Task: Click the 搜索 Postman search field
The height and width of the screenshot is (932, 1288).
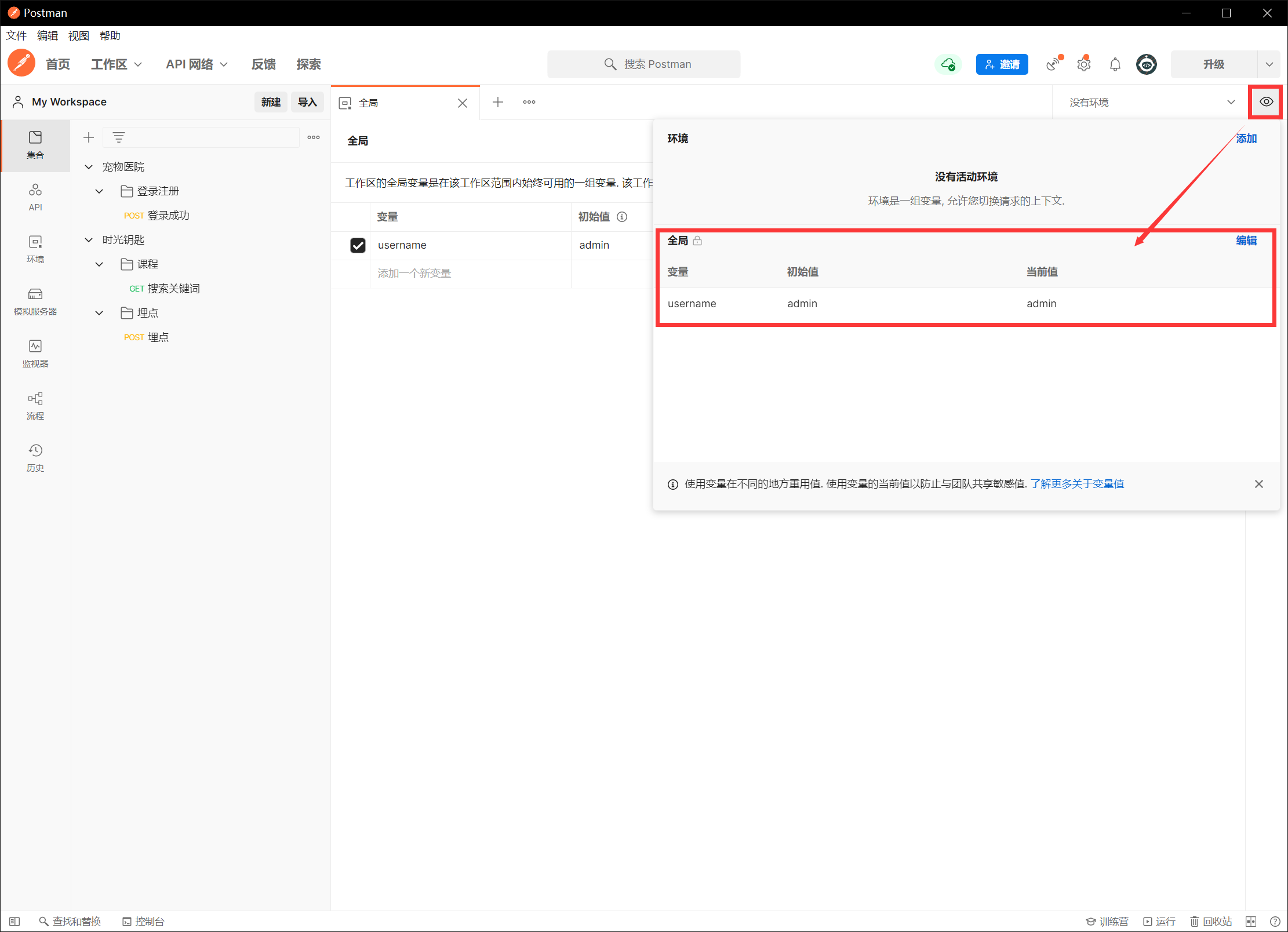Action: [x=643, y=64]
